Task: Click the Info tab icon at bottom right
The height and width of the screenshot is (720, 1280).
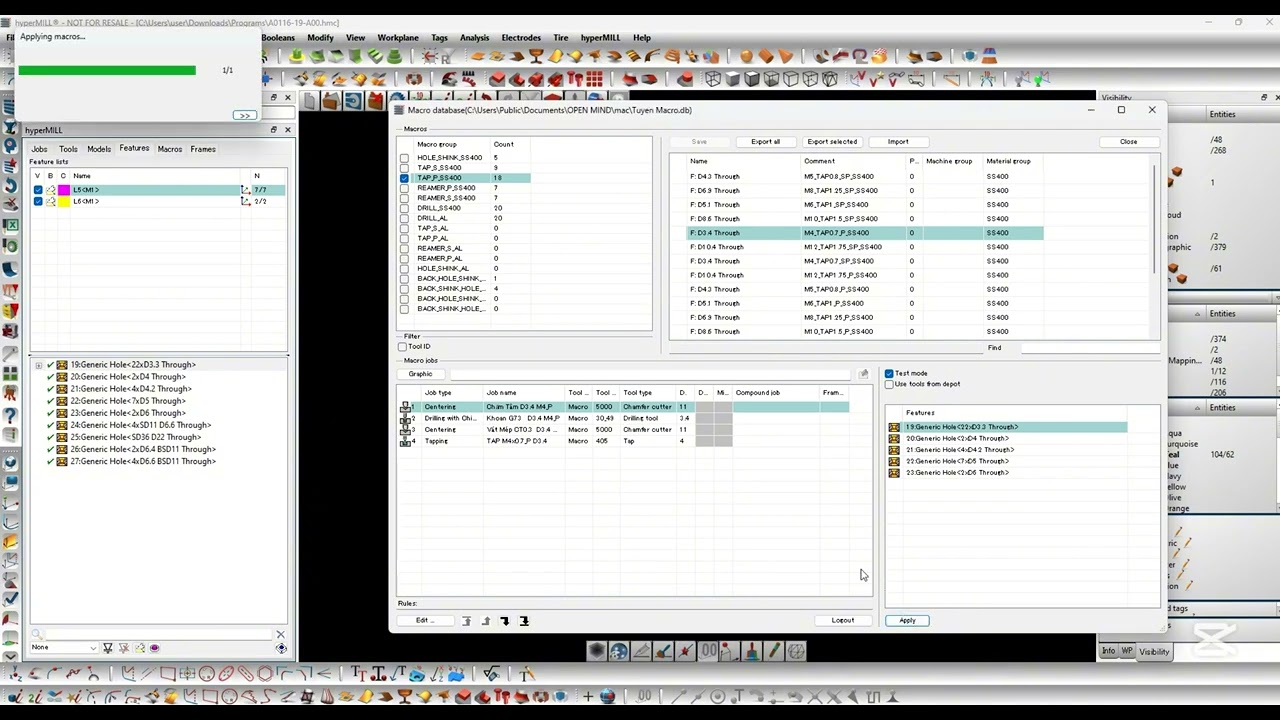Action: click(x=1108, y=652)
